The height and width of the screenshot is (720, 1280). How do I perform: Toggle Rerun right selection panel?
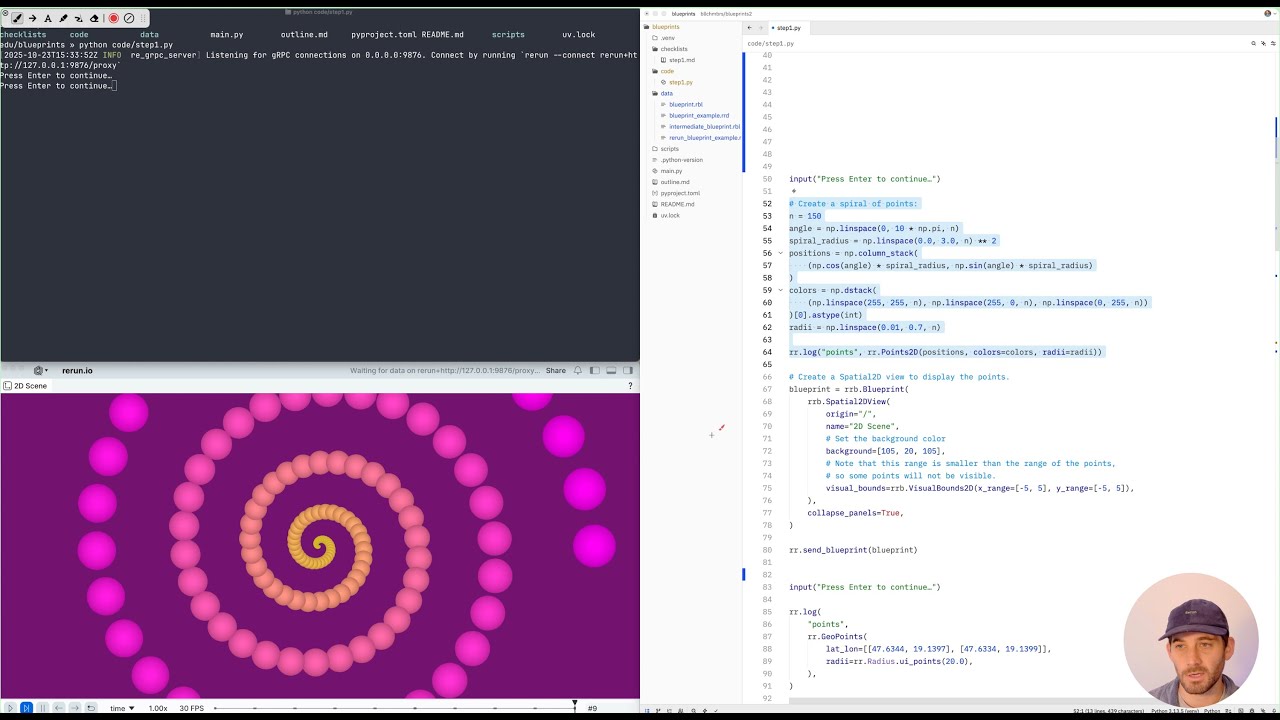(628, 370)
